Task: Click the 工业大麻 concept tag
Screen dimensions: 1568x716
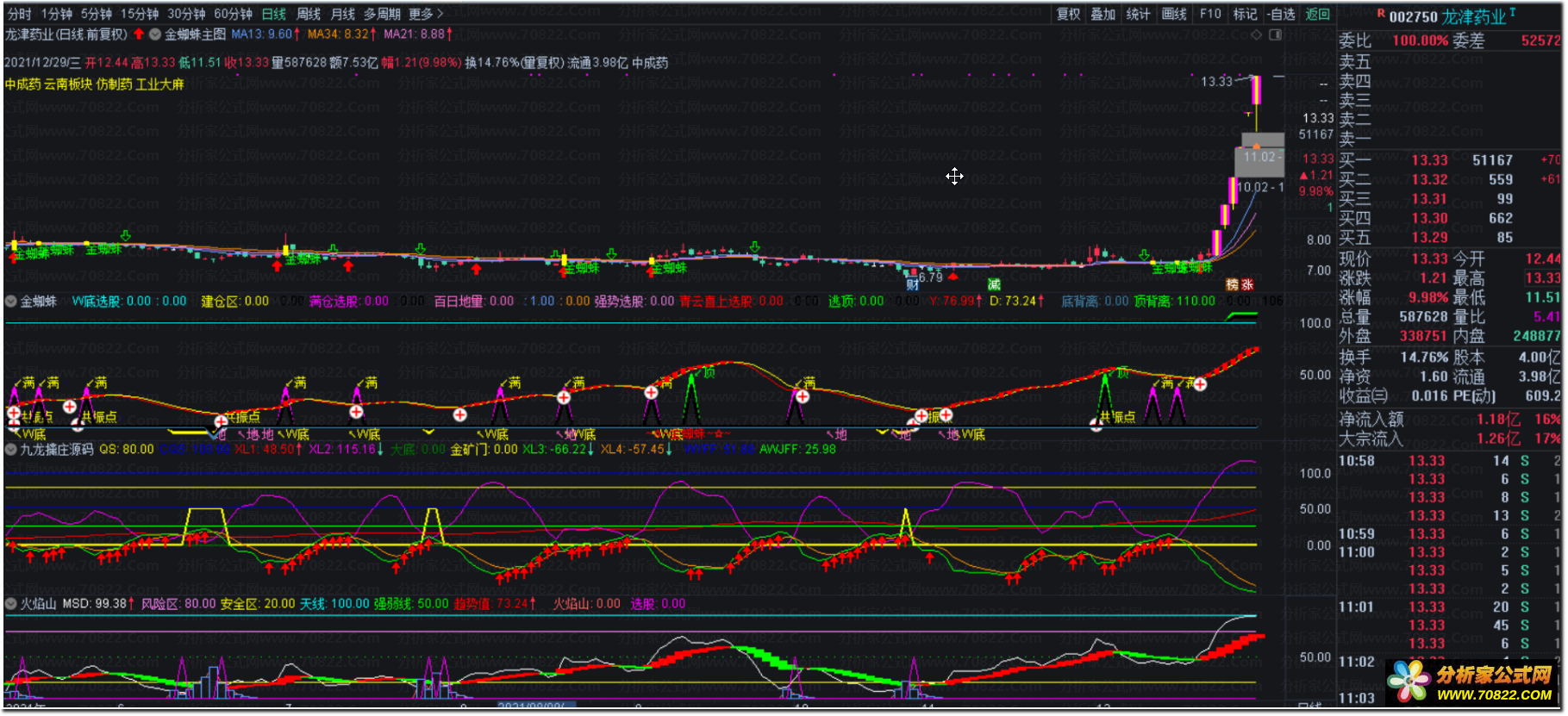Action: [160, 84]
